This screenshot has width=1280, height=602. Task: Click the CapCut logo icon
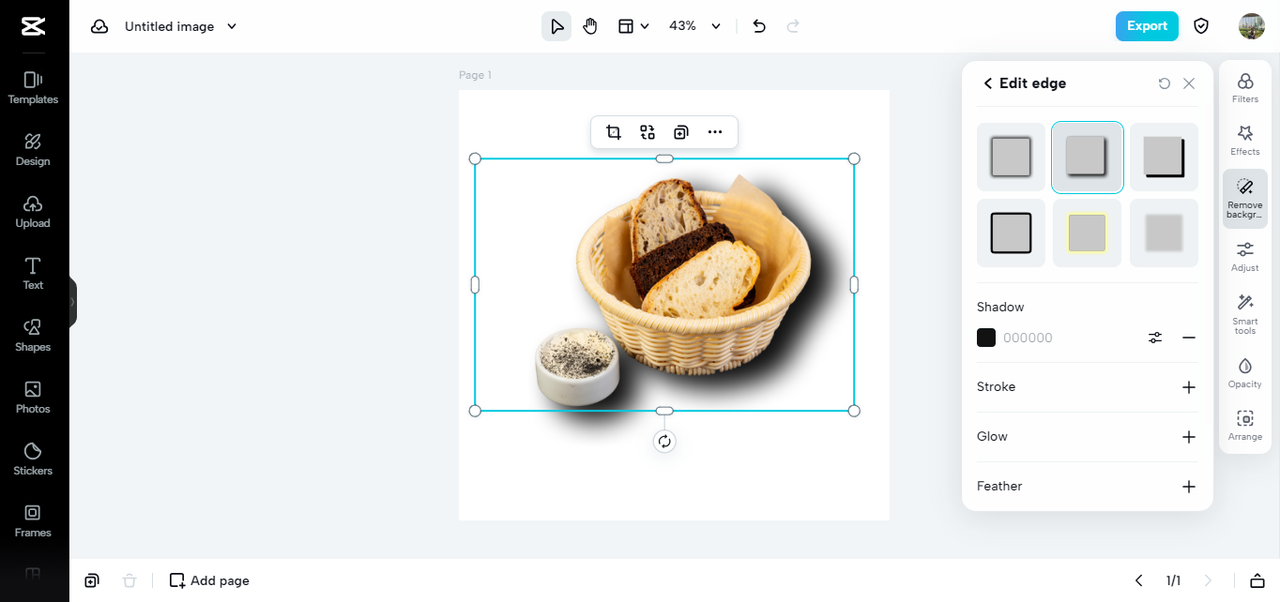pyautogui.click(x=33, y=27)
